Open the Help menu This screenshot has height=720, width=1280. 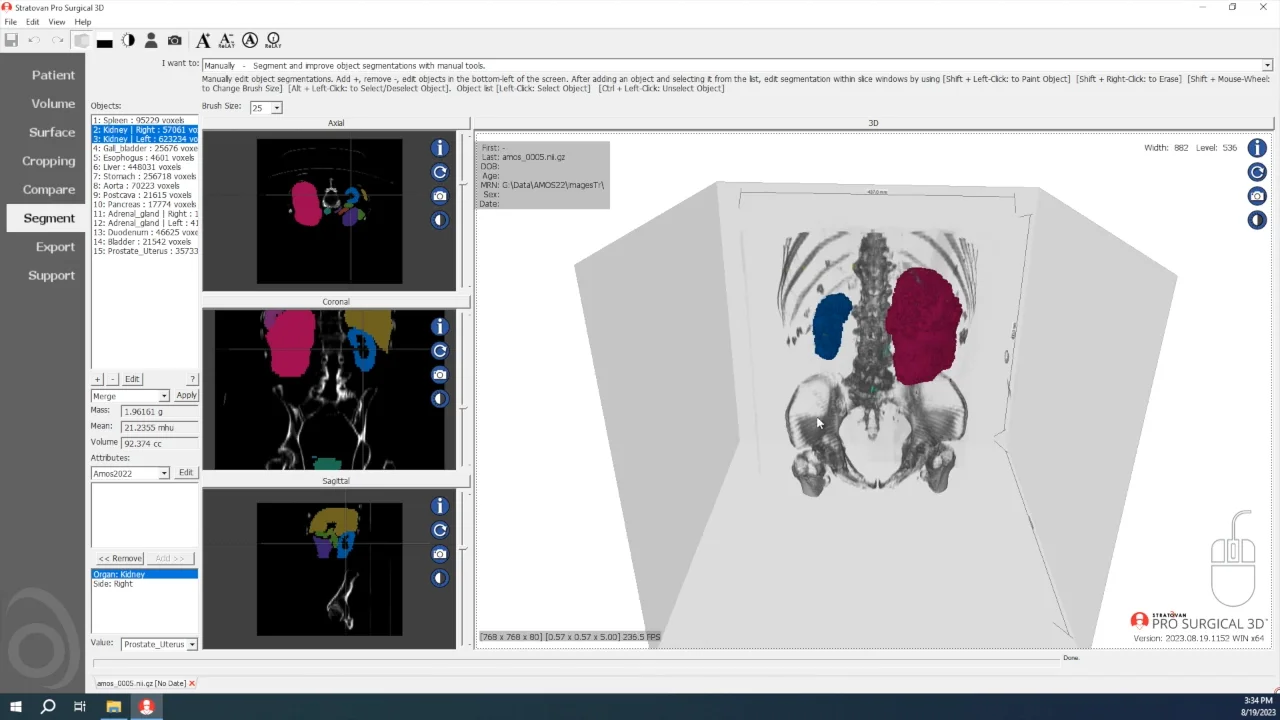(x=83, y=22)
